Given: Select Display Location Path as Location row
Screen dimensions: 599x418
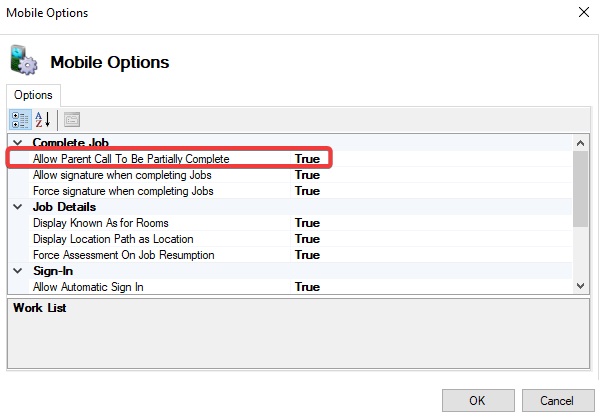Looking at the screenshot, I should coord(290,239).
